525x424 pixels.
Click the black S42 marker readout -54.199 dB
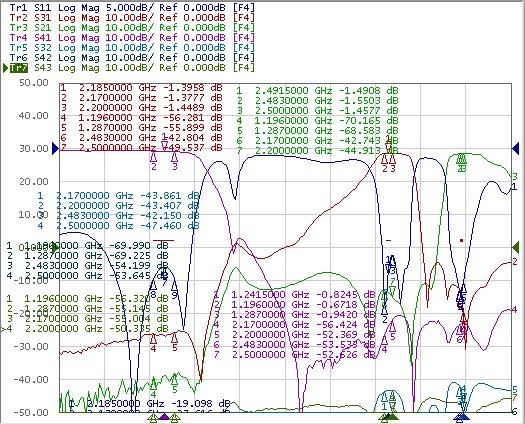139,266
